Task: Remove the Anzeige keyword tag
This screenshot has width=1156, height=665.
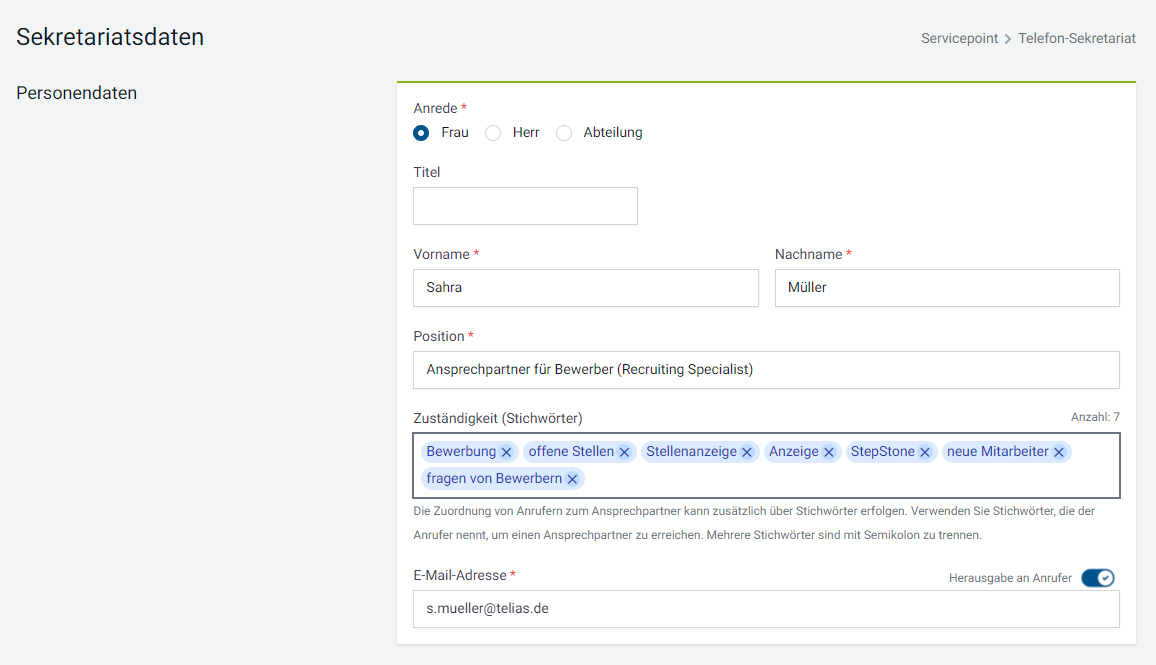Action: pyautogui.click(x=829, y=452)
